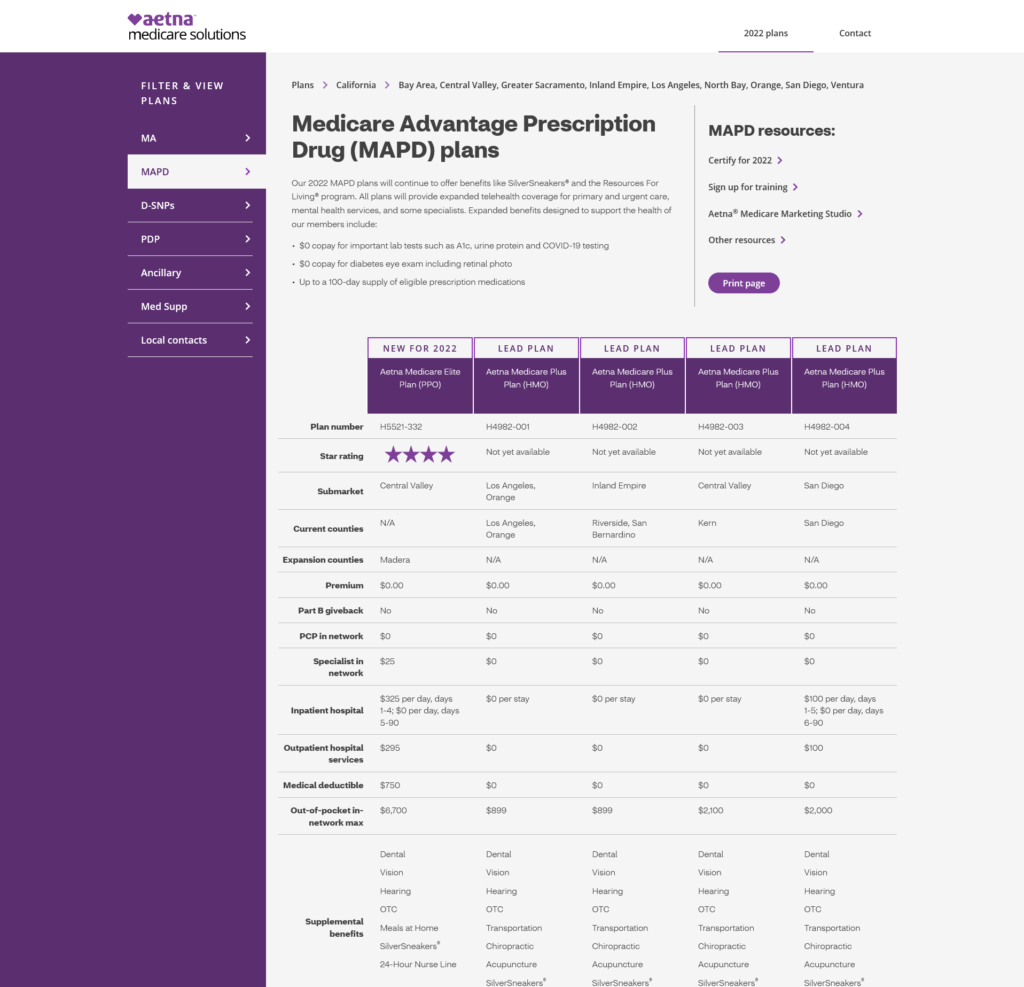The width and height of the screenshot is (1024, 987).
Task: Click the Madera expansion county cell
Action: pos(395,560)
